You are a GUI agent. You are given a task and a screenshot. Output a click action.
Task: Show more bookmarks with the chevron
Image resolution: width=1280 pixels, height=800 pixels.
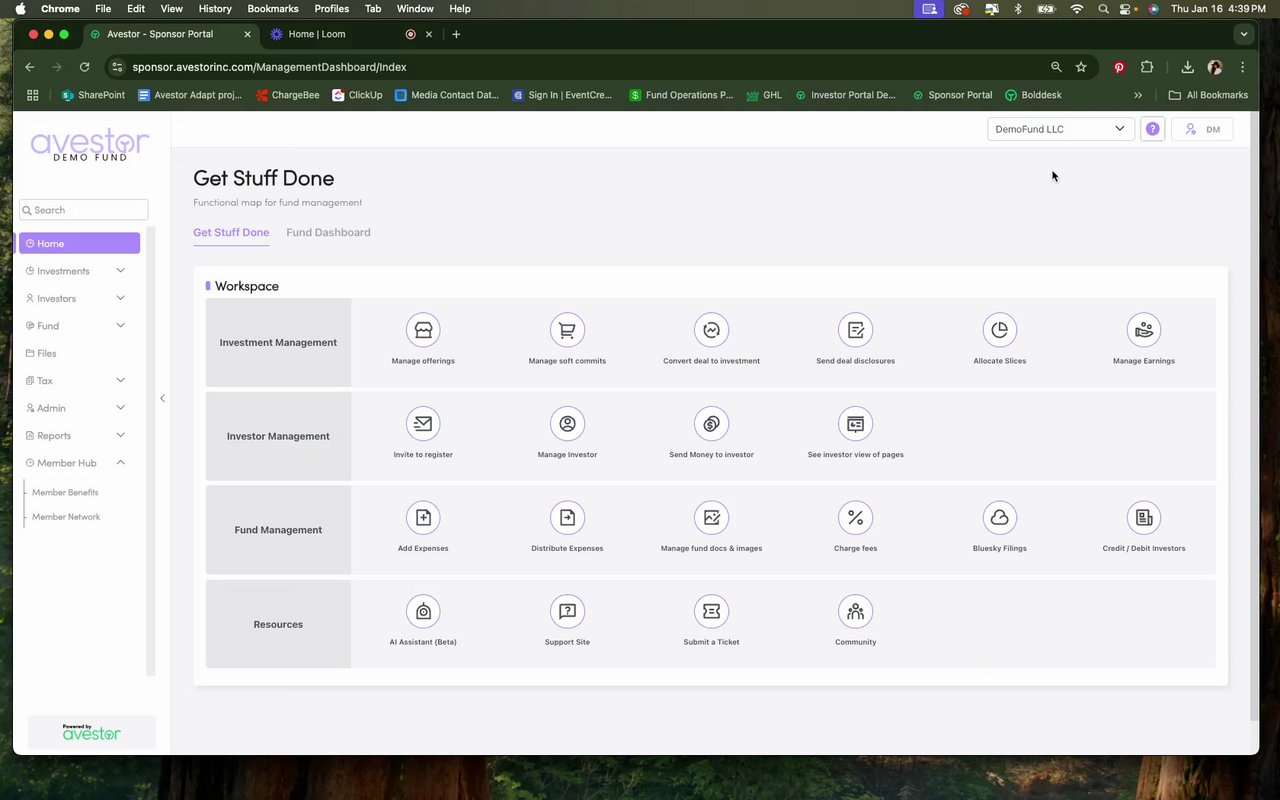click(x=1138, y=95)
